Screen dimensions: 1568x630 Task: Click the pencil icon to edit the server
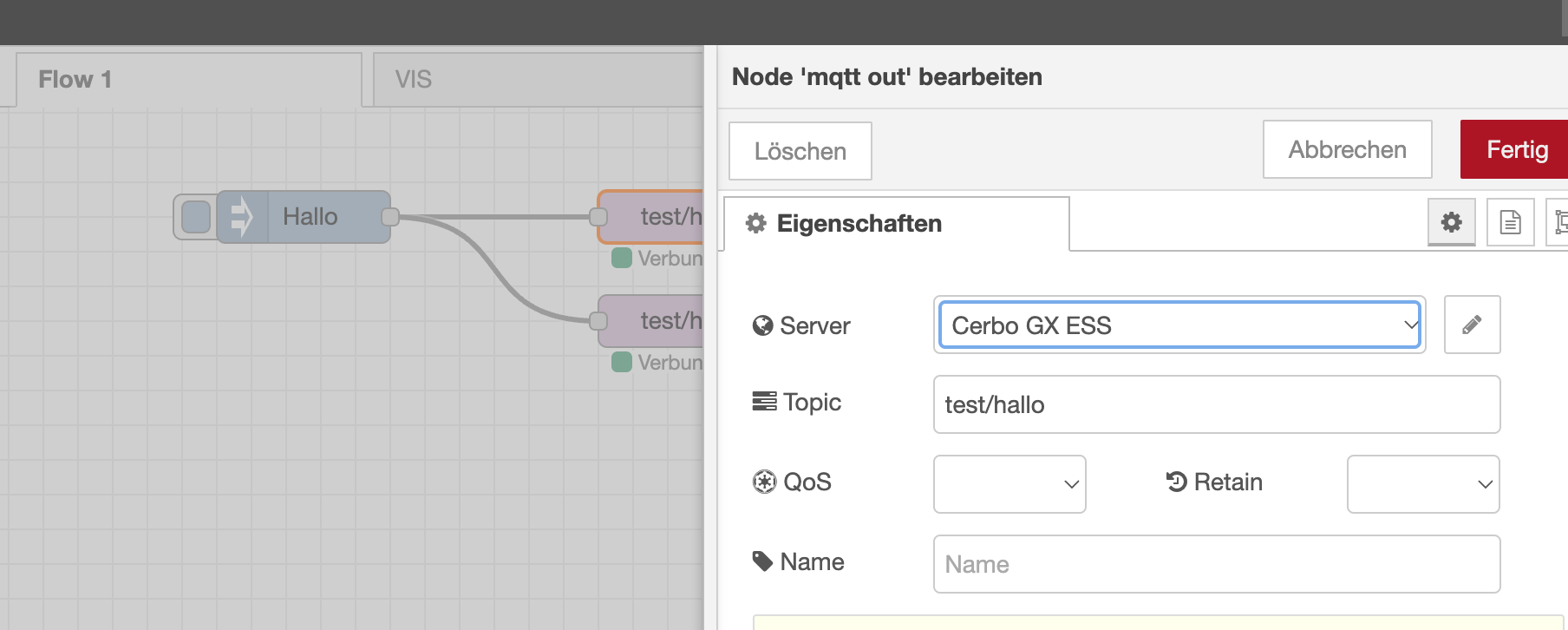[1472, 325]
